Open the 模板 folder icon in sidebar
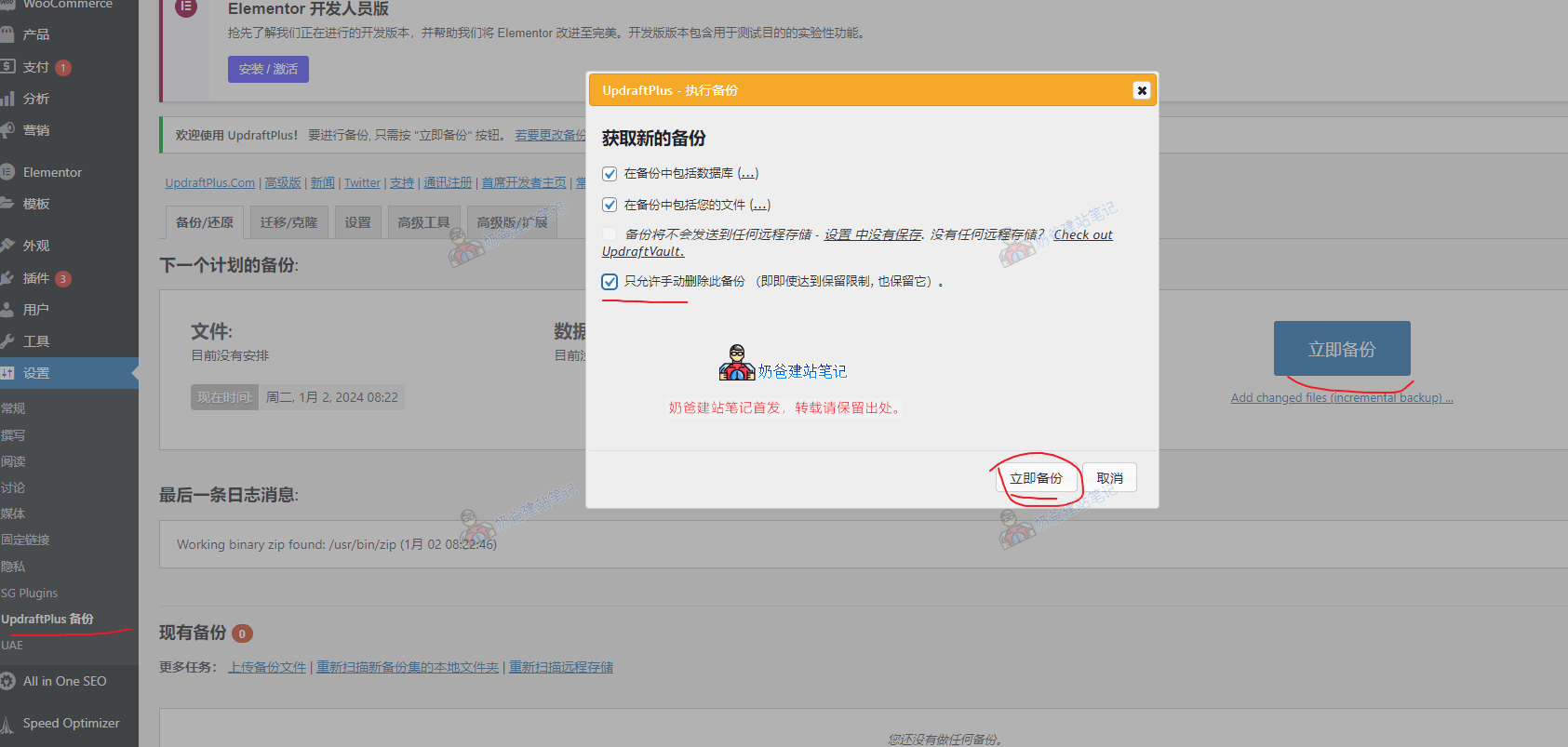The height and width of the screenshot is (747, 1568). [7, 204]
